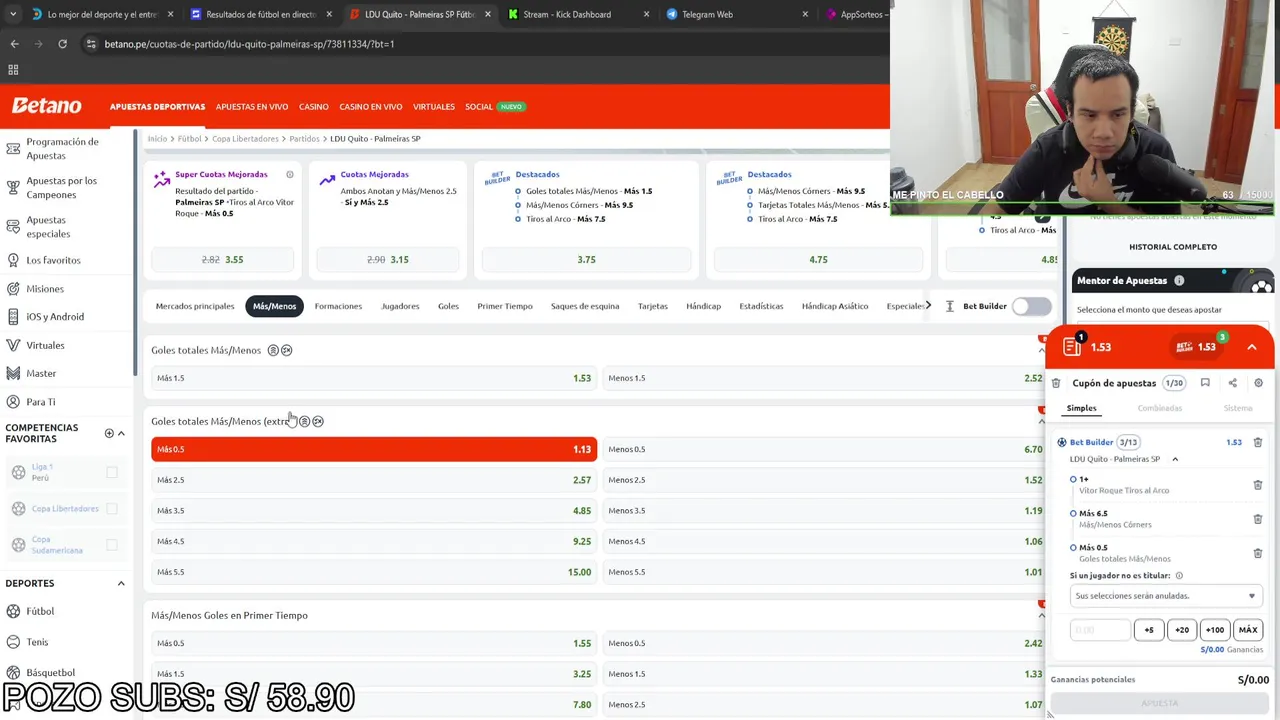Open Misiones target icon
The image size is (1280, 720).
point(13,289)
